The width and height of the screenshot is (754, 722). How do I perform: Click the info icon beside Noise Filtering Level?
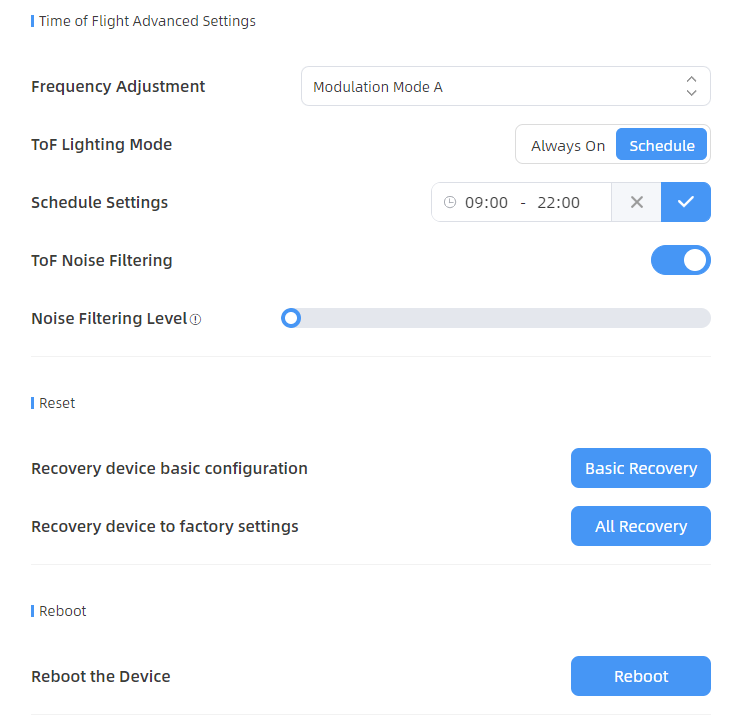196,320
